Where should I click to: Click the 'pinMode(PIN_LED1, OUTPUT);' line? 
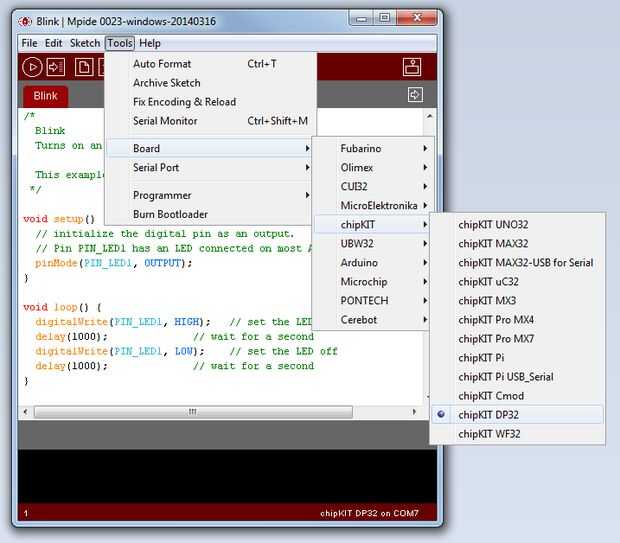(x=113, y=263)
